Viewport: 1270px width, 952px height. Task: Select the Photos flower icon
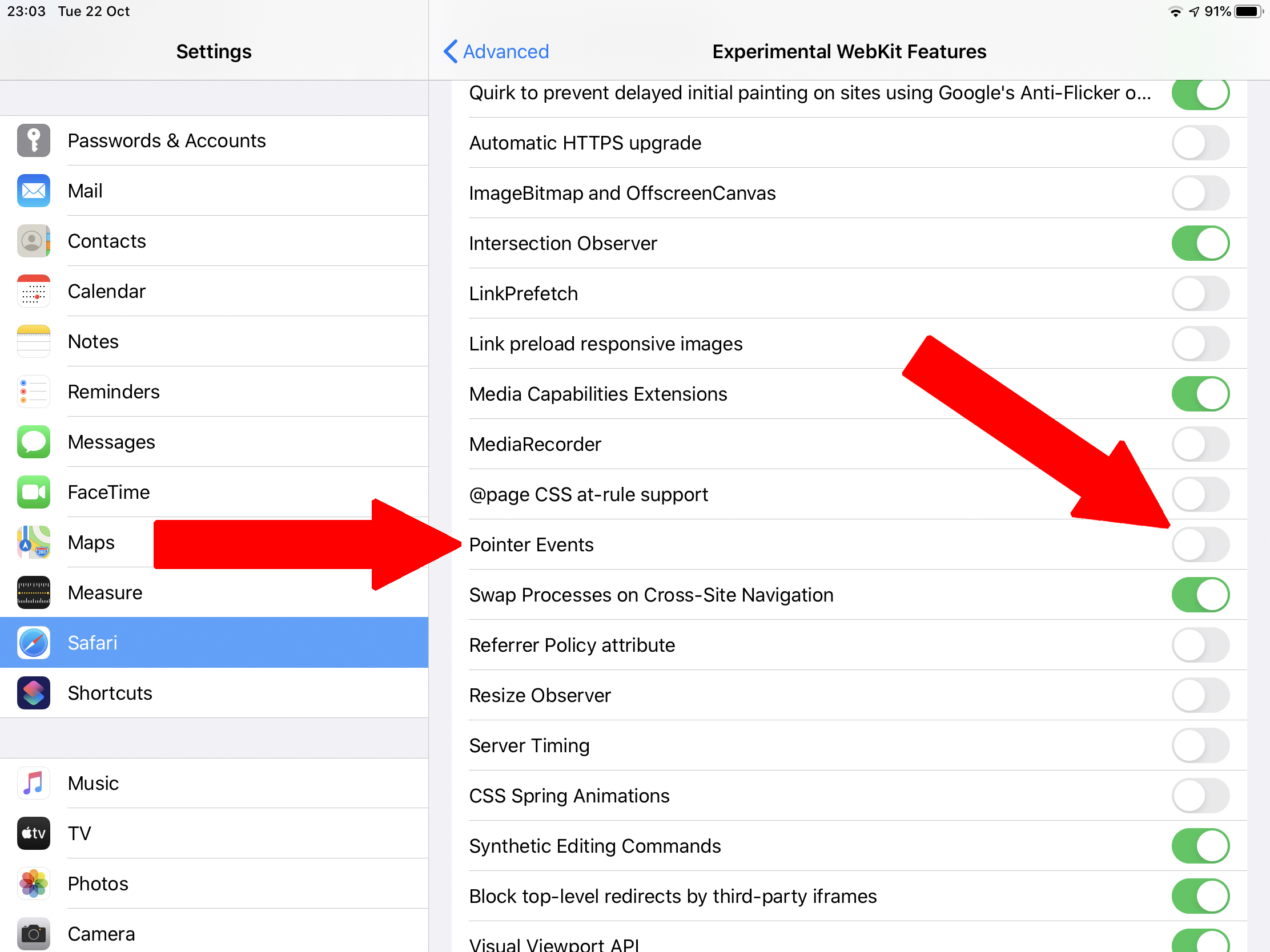point(33,884)
